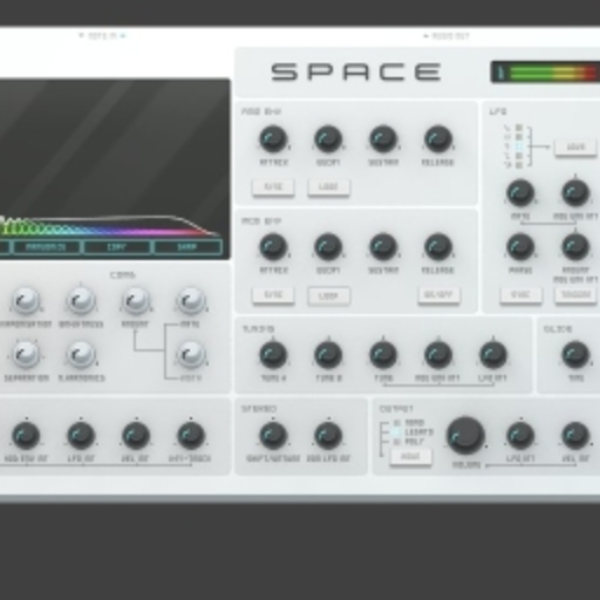Click the TUNE A knob in Tuning
This screenshot has width=600, height=600.
coord(273,355)
